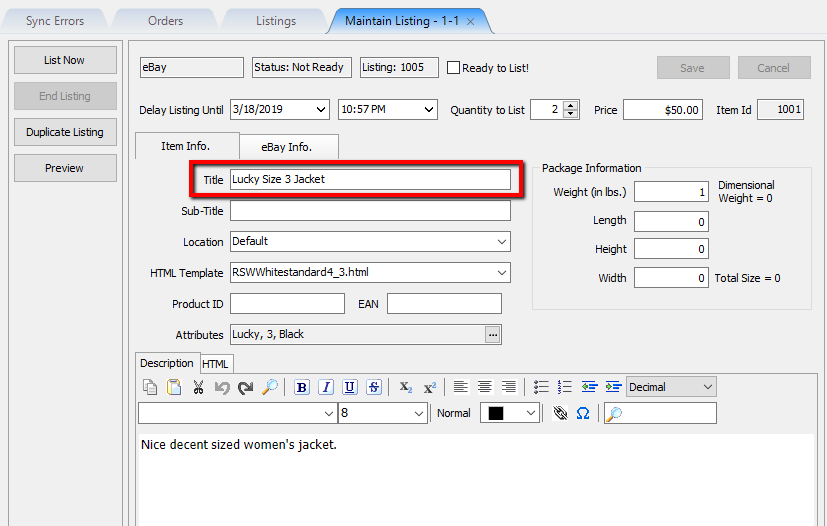The image size is (827, 526).
Task: Check the Ready to List! checkbox
Action: 453,68
